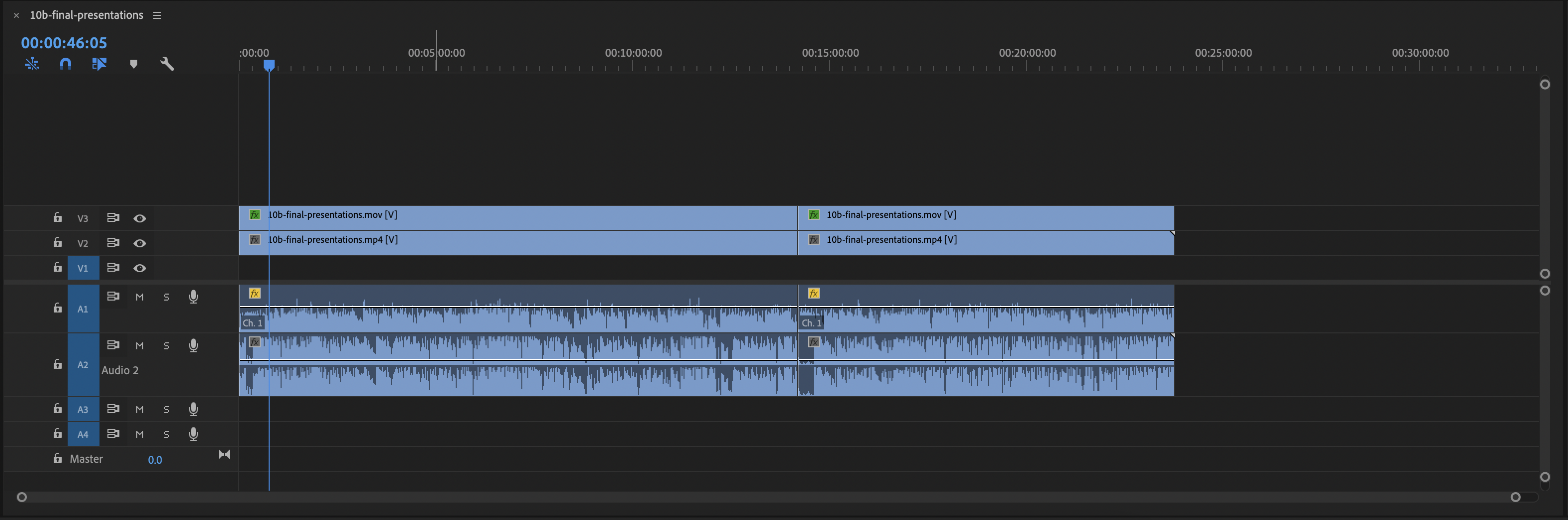Solo track A1

(x=167, y=297)
